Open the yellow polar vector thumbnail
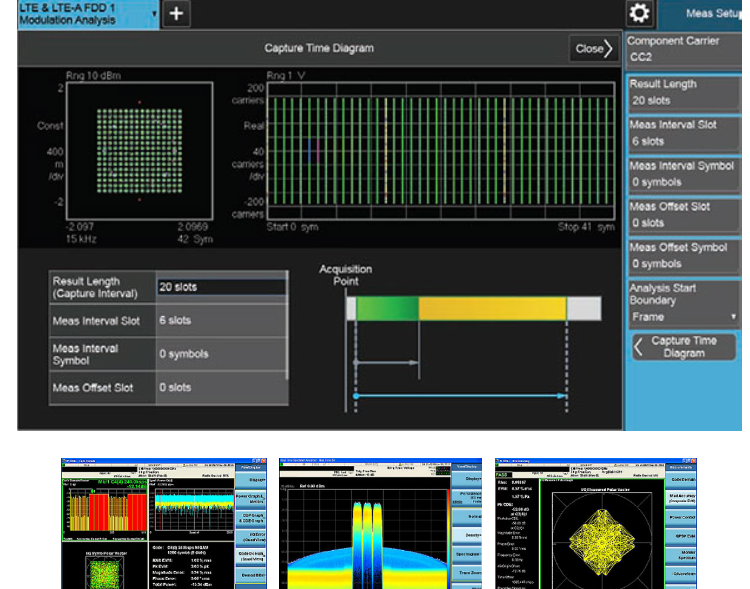 pyautogui.click(x=596, y=523)
